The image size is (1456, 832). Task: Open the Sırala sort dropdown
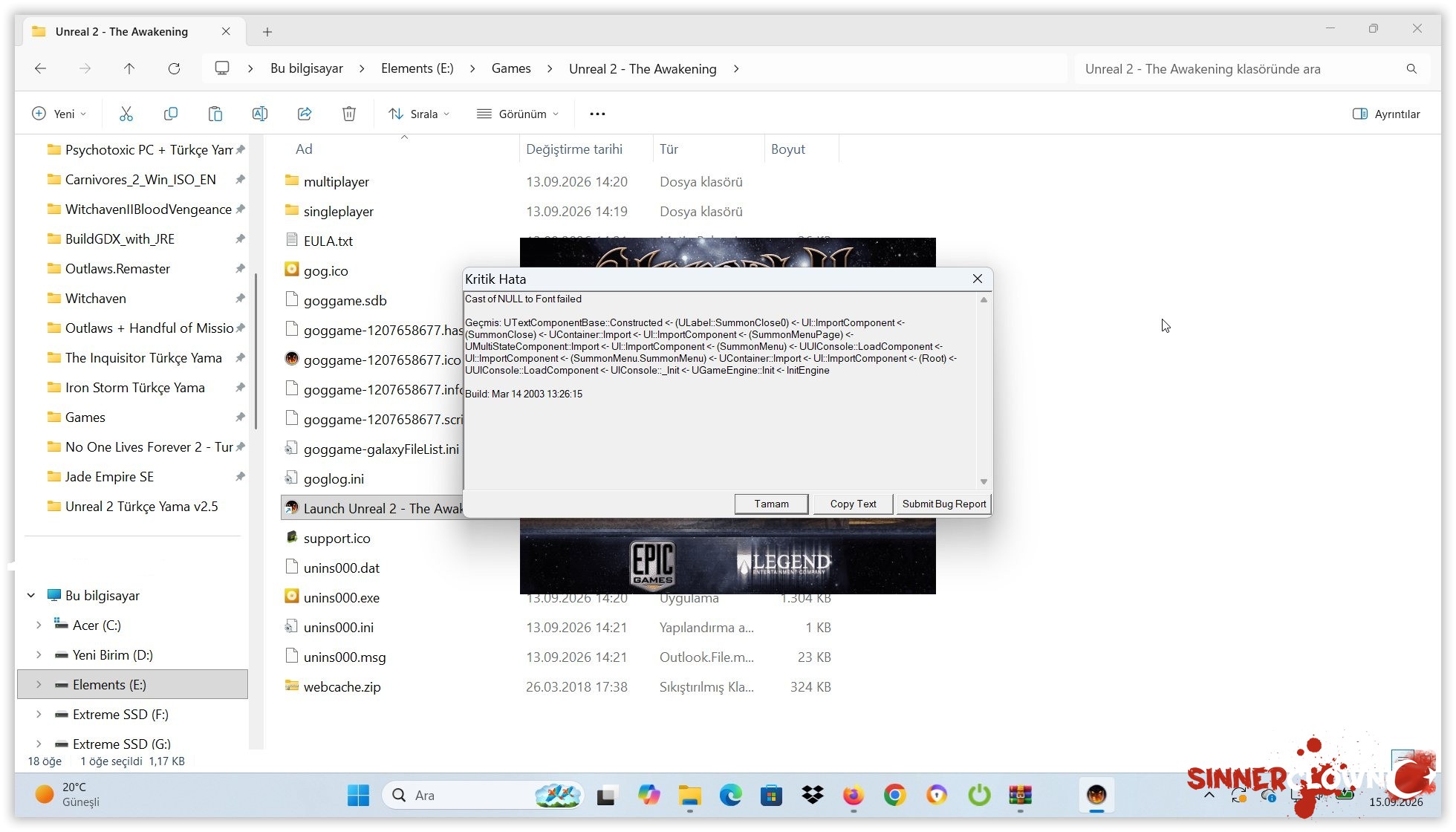click(x=419, y=114)
